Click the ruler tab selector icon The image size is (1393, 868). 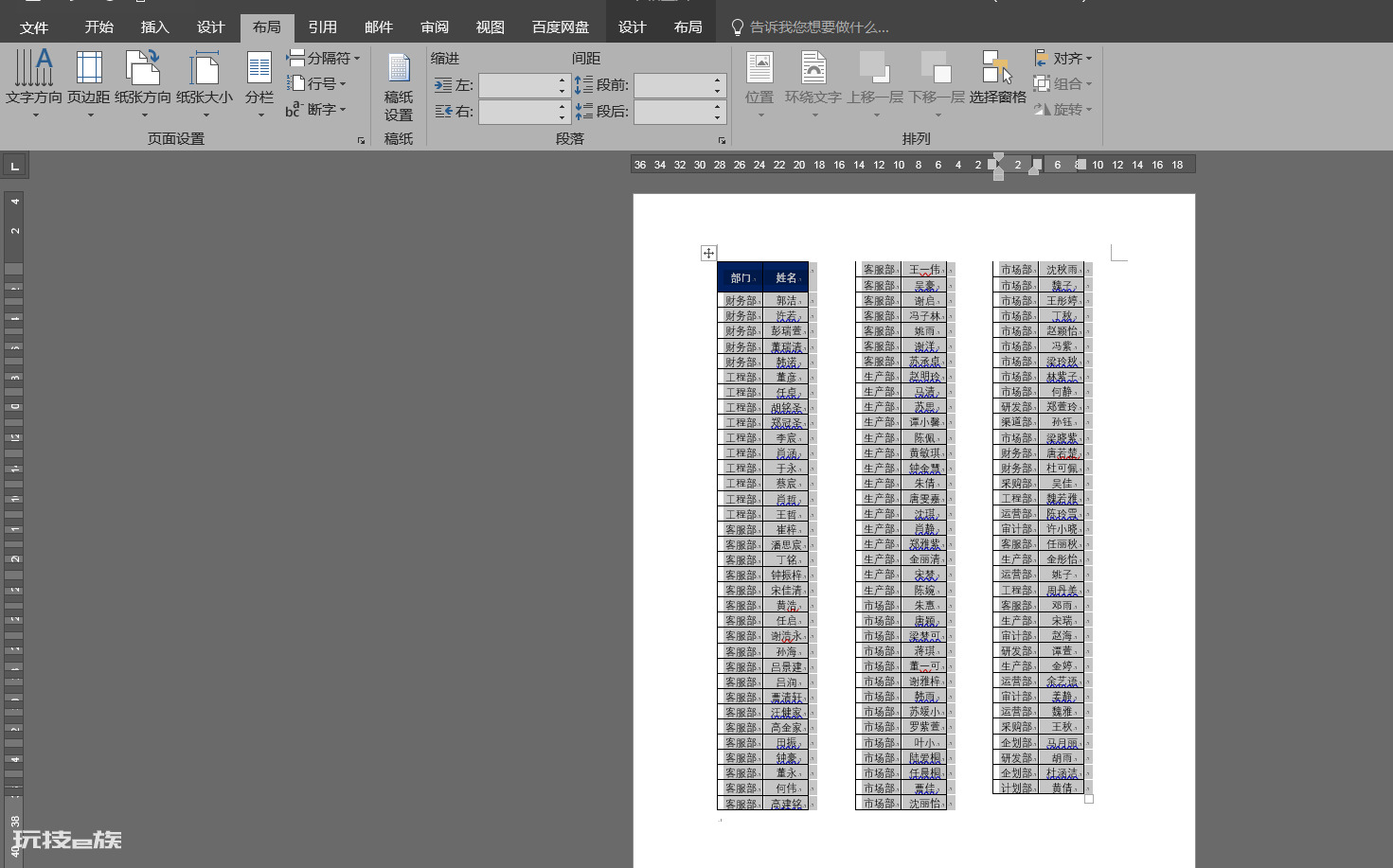(14, 166)
